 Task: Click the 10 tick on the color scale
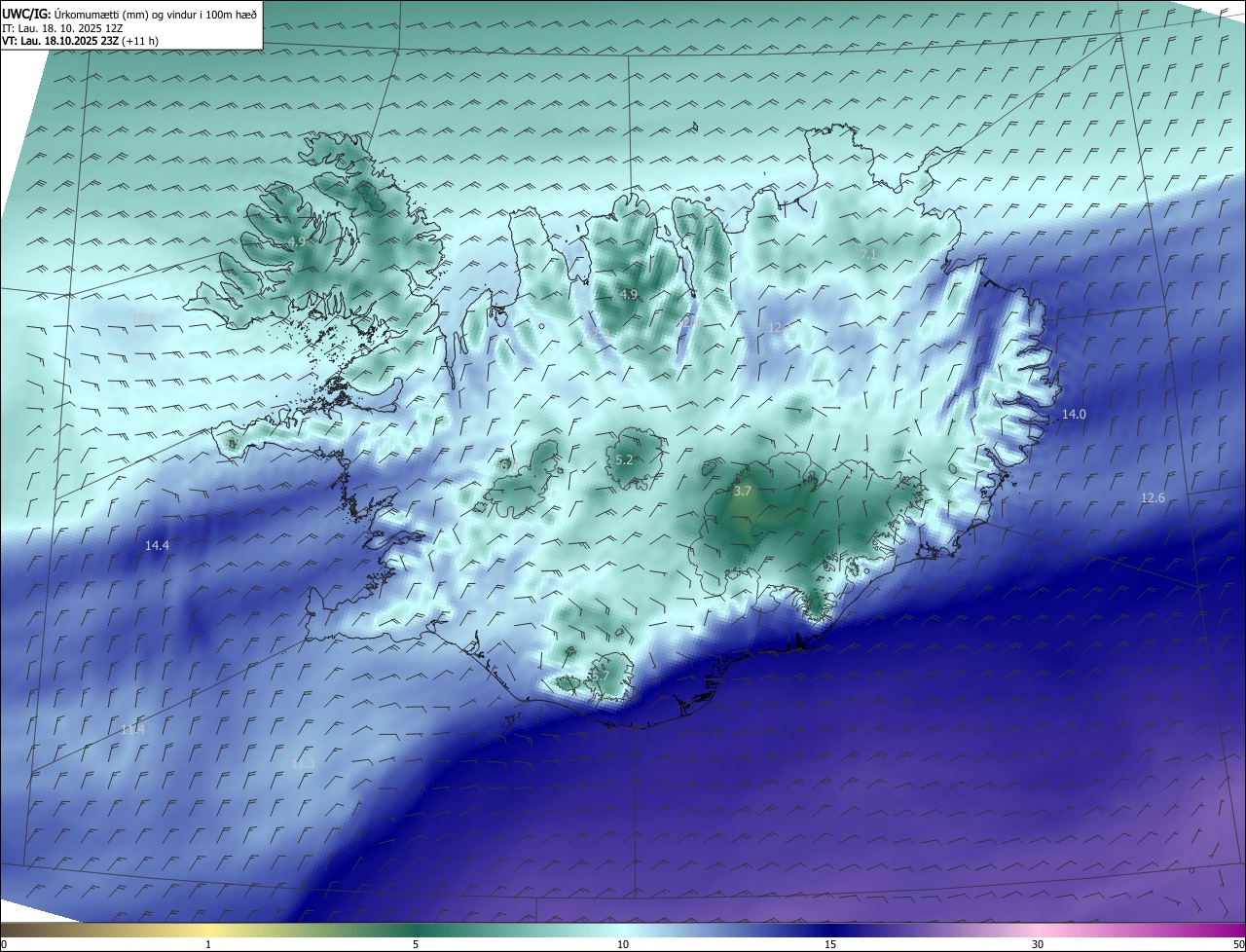coord(623,944)
